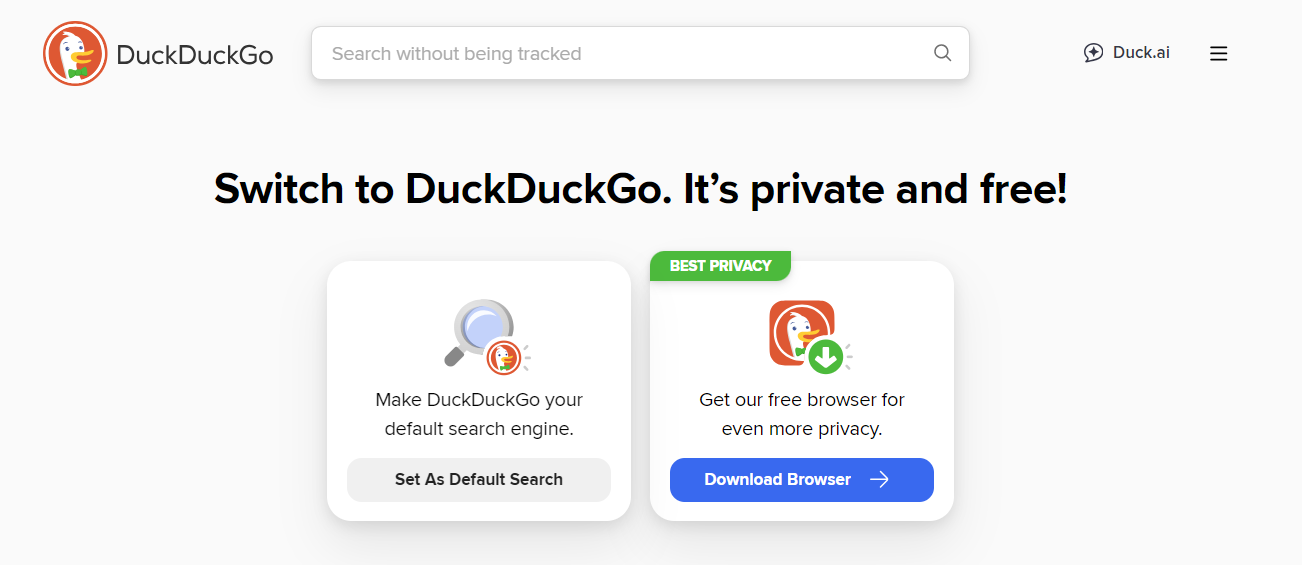Click the 'Switch to DuckDuckGo' headline
Image resolution: width=1302 pixels, height=565 pixels.
640,189
